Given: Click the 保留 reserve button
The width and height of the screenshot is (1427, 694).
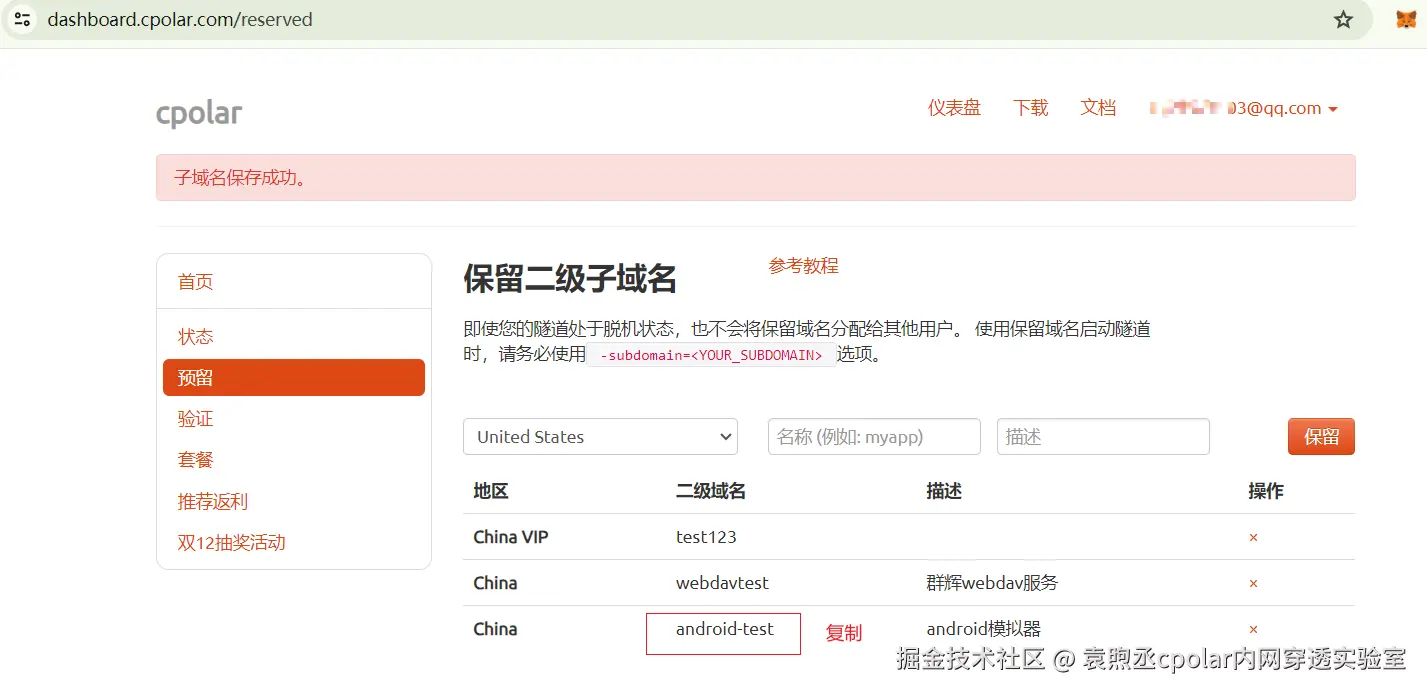Looking at the screenshot, I should [x=1321, y=437].
